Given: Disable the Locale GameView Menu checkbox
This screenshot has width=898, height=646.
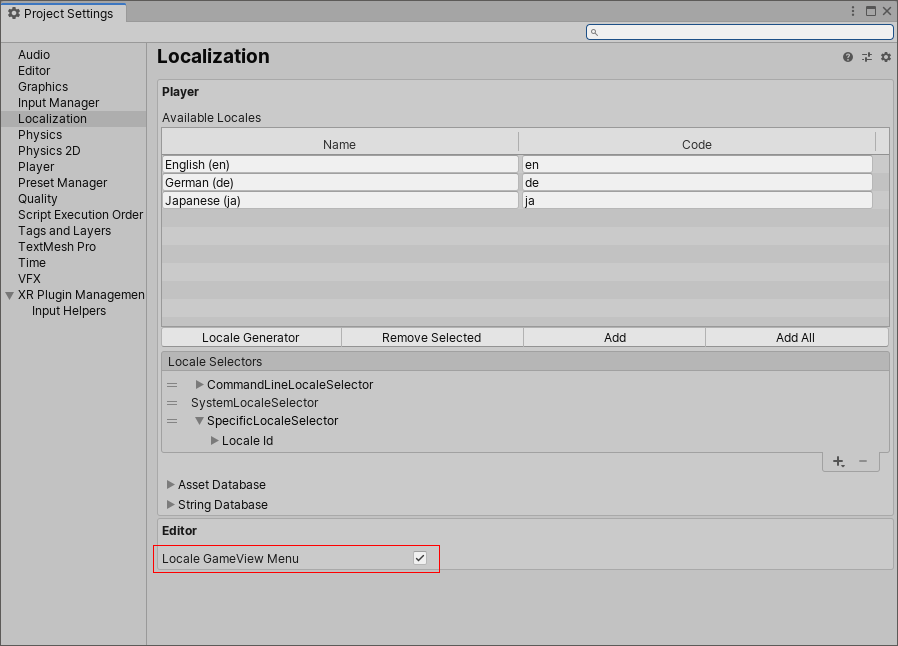Looking at the screenshot, I should click(x=421, y=559).
